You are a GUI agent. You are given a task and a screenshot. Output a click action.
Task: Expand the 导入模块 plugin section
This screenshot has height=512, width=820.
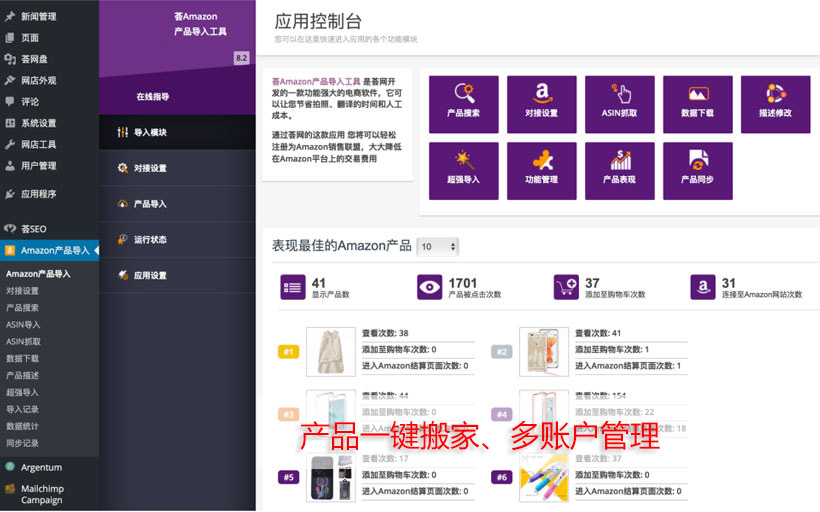(150, 132)
